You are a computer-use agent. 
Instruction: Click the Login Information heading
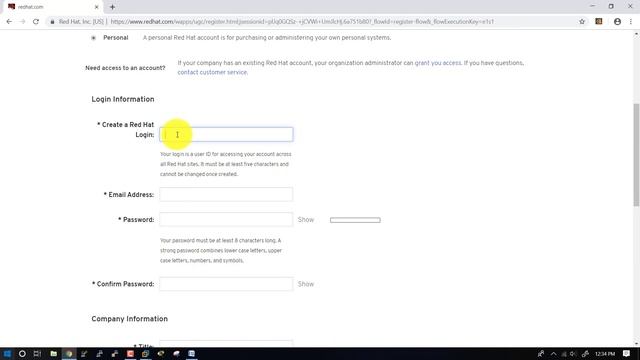[x=123, y=100]
